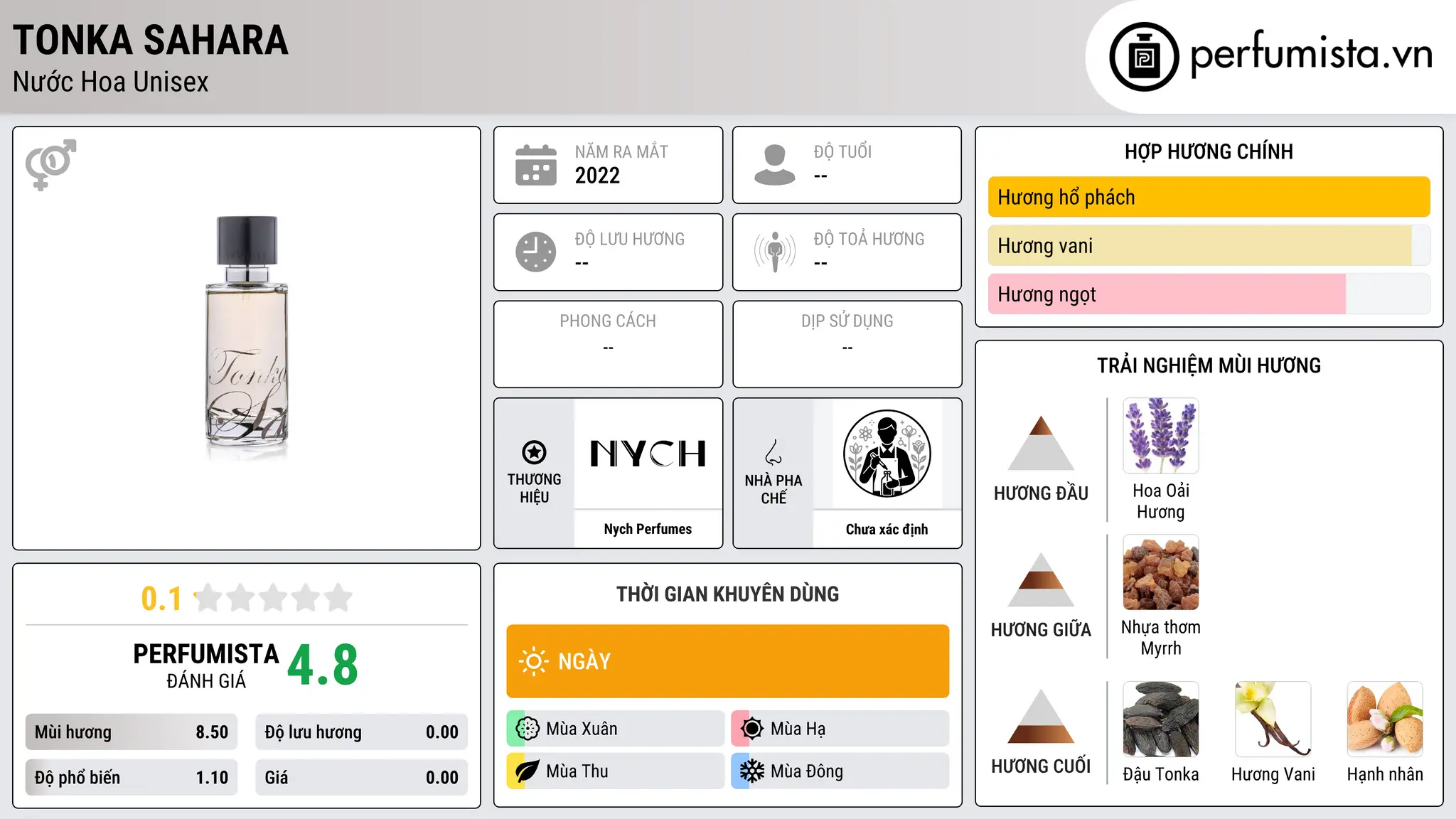The image size is (1456, 819).
Task: Click the Mùa Đông season label
Action: tap(807, 771)
